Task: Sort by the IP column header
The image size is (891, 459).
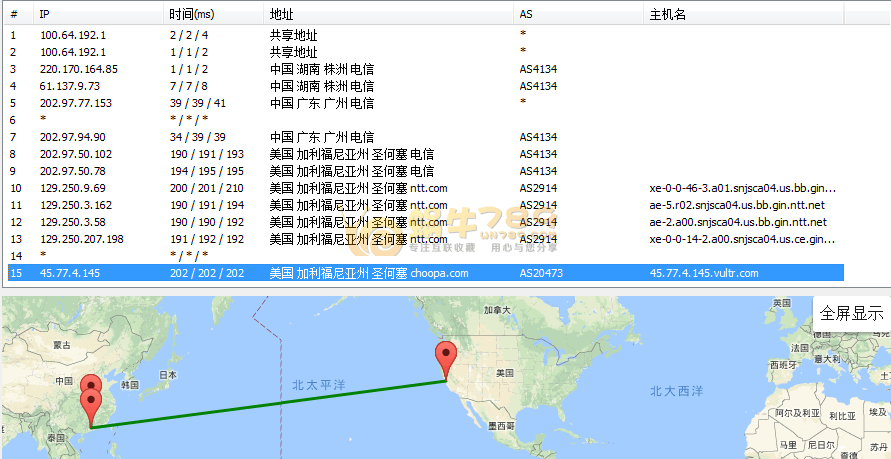Action: click(44, 14)
